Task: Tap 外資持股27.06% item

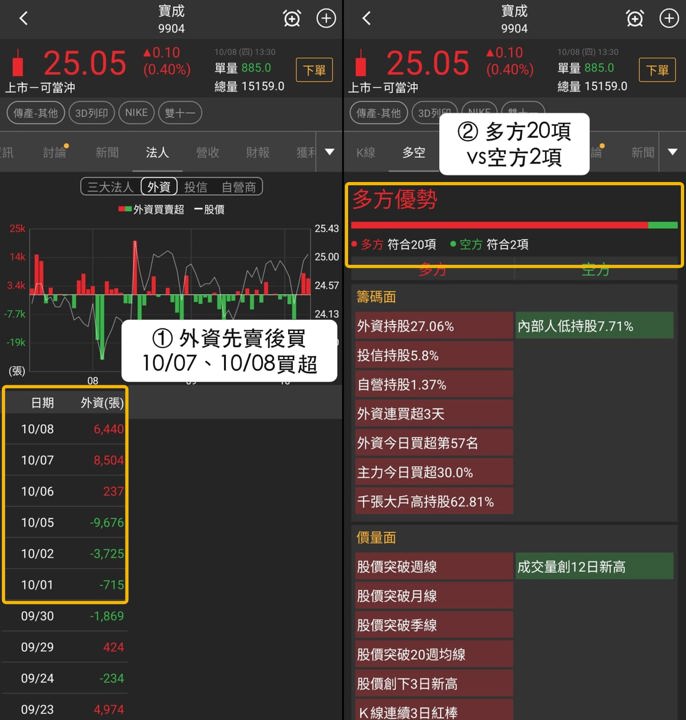Action: click(433, 326)
